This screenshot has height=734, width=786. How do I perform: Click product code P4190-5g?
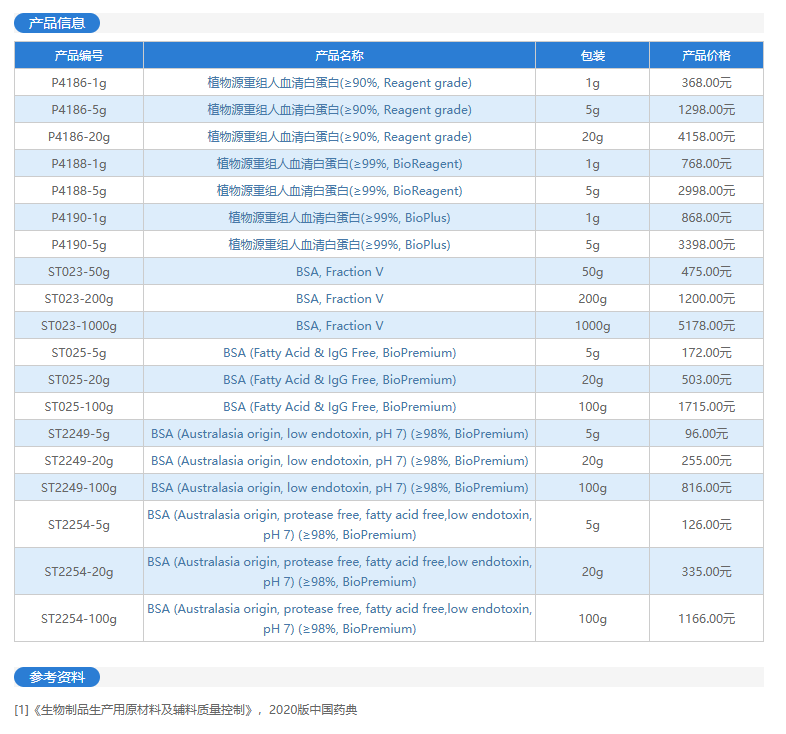79,245
